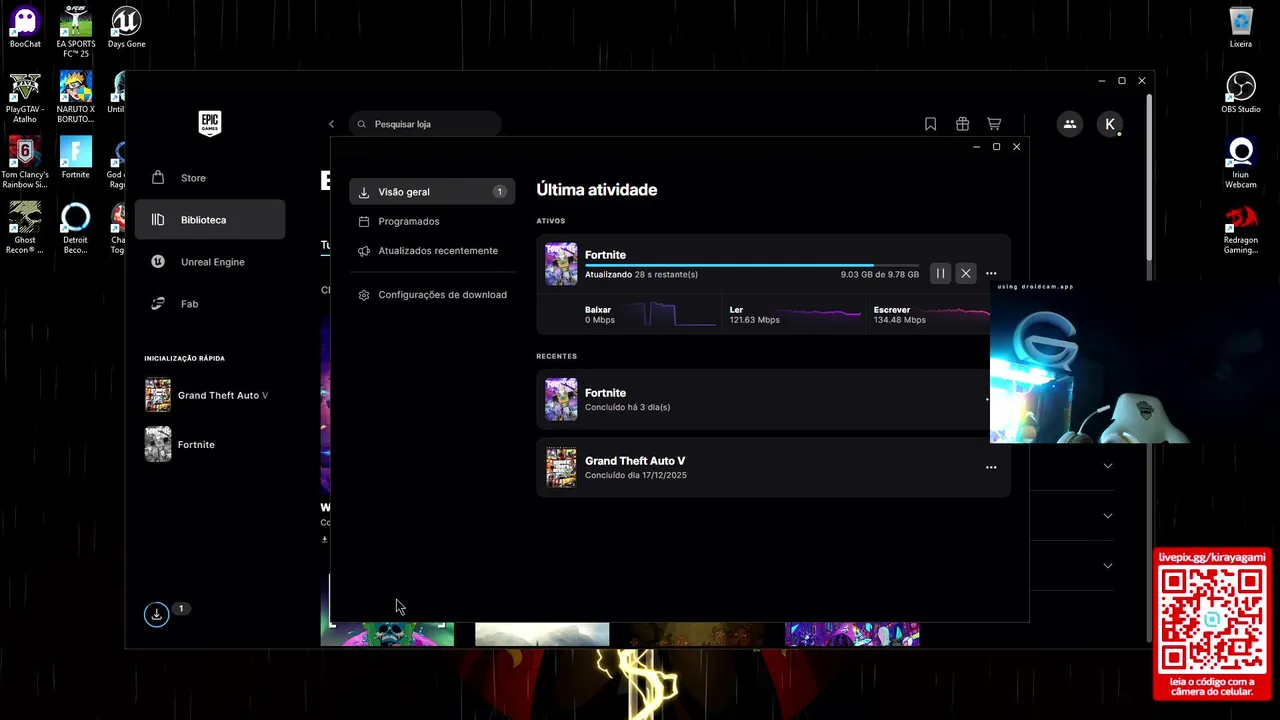This screenshot has height=720, width=1280.
Task: Open more options for active Fortnite download
Action: coord(991,273)
